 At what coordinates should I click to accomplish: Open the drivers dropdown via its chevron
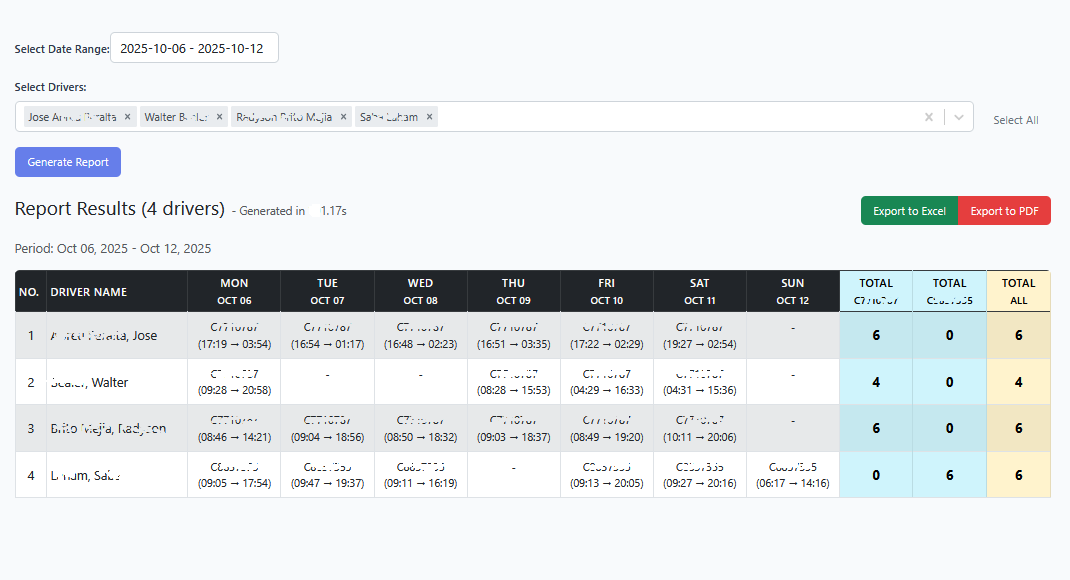pyautogui.click(x=957, y=116)
